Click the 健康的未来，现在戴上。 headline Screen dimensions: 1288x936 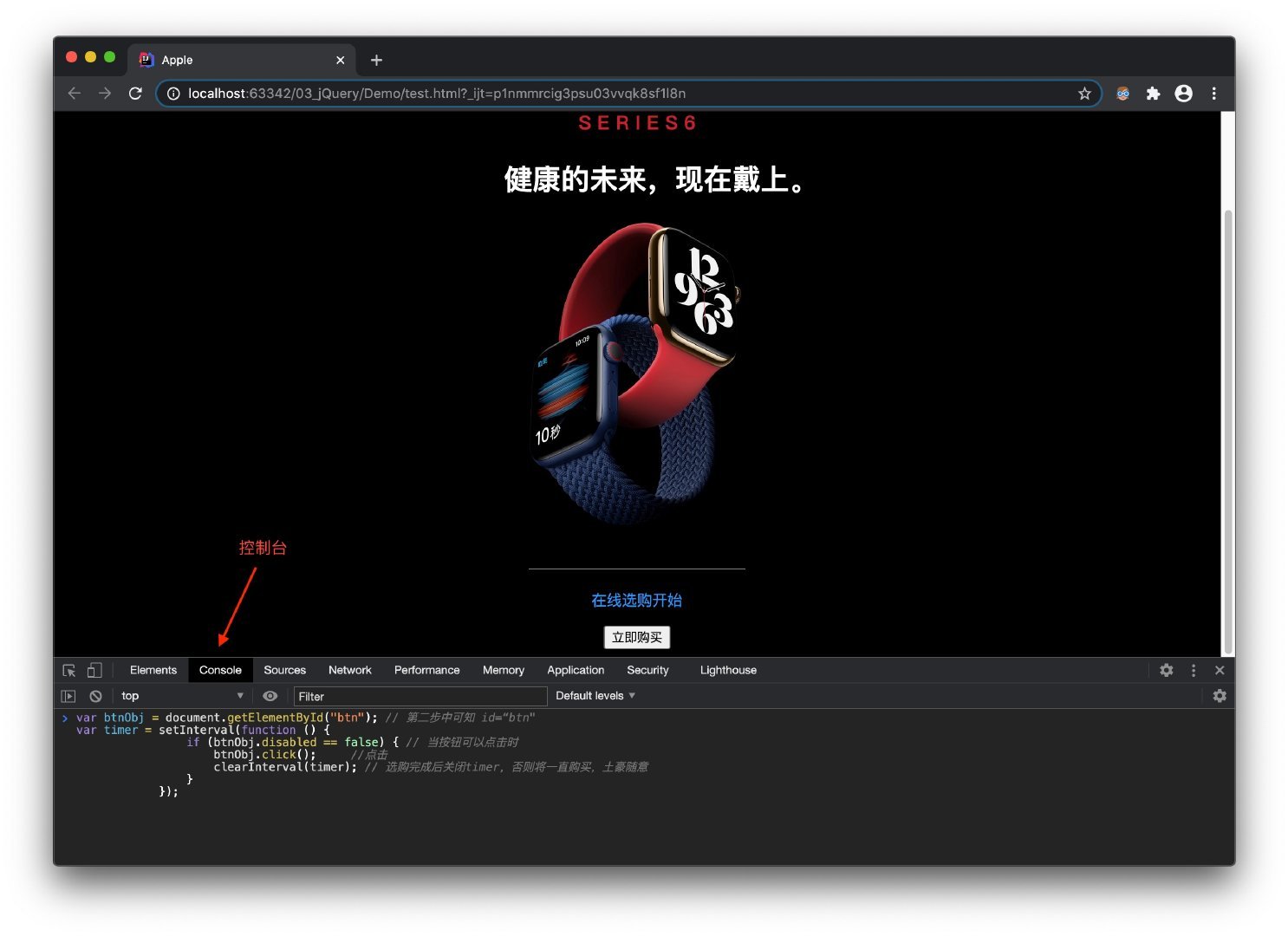tap(655, 179)
